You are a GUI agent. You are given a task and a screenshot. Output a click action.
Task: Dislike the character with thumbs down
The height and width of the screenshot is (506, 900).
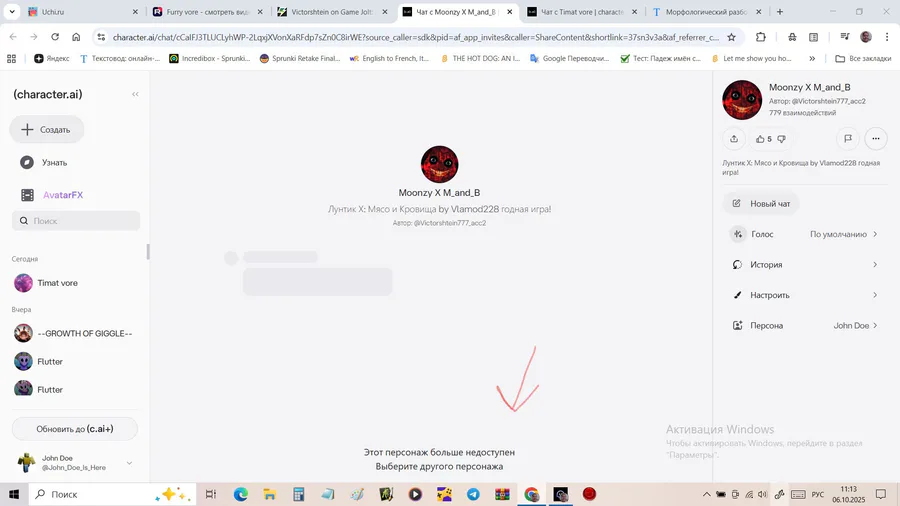click(x=781, y=139)
